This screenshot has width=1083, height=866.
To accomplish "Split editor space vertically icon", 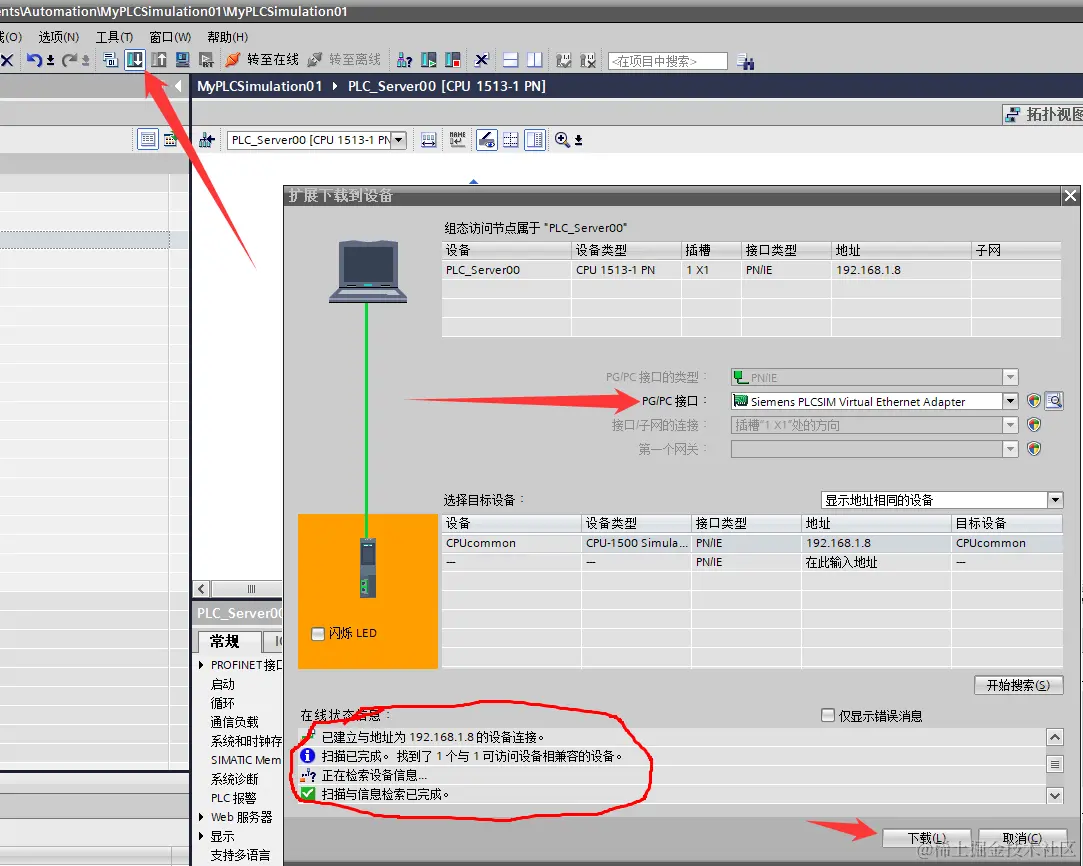I will (x=535, y=60).
